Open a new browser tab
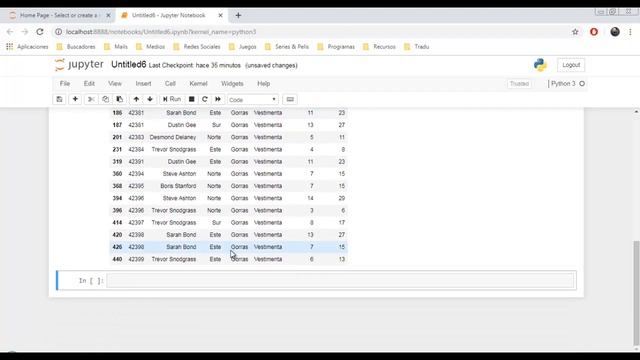 pyautogui.click(x=238, y=16)
